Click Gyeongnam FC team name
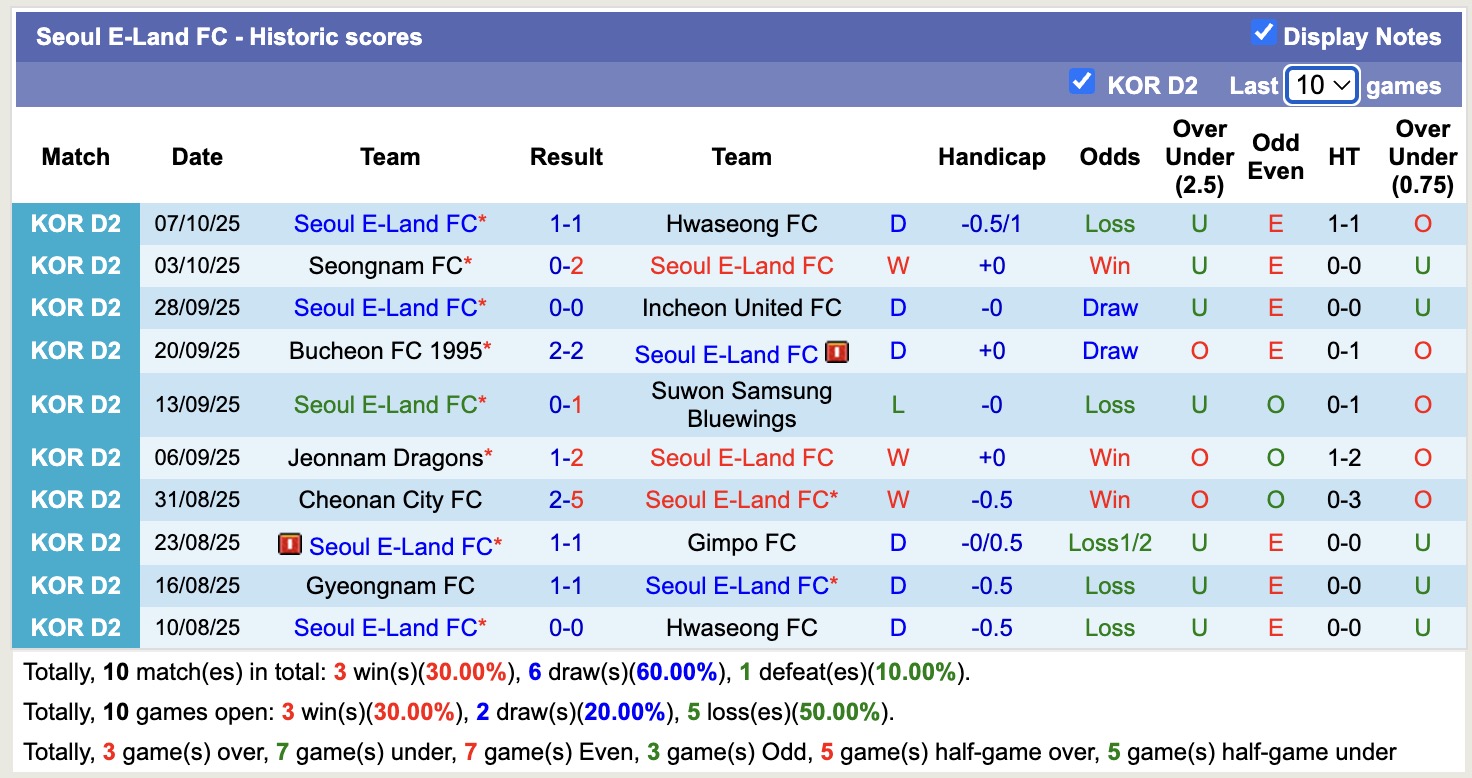The width and height of the screenshot is (1472, 778). coord(390,586)
